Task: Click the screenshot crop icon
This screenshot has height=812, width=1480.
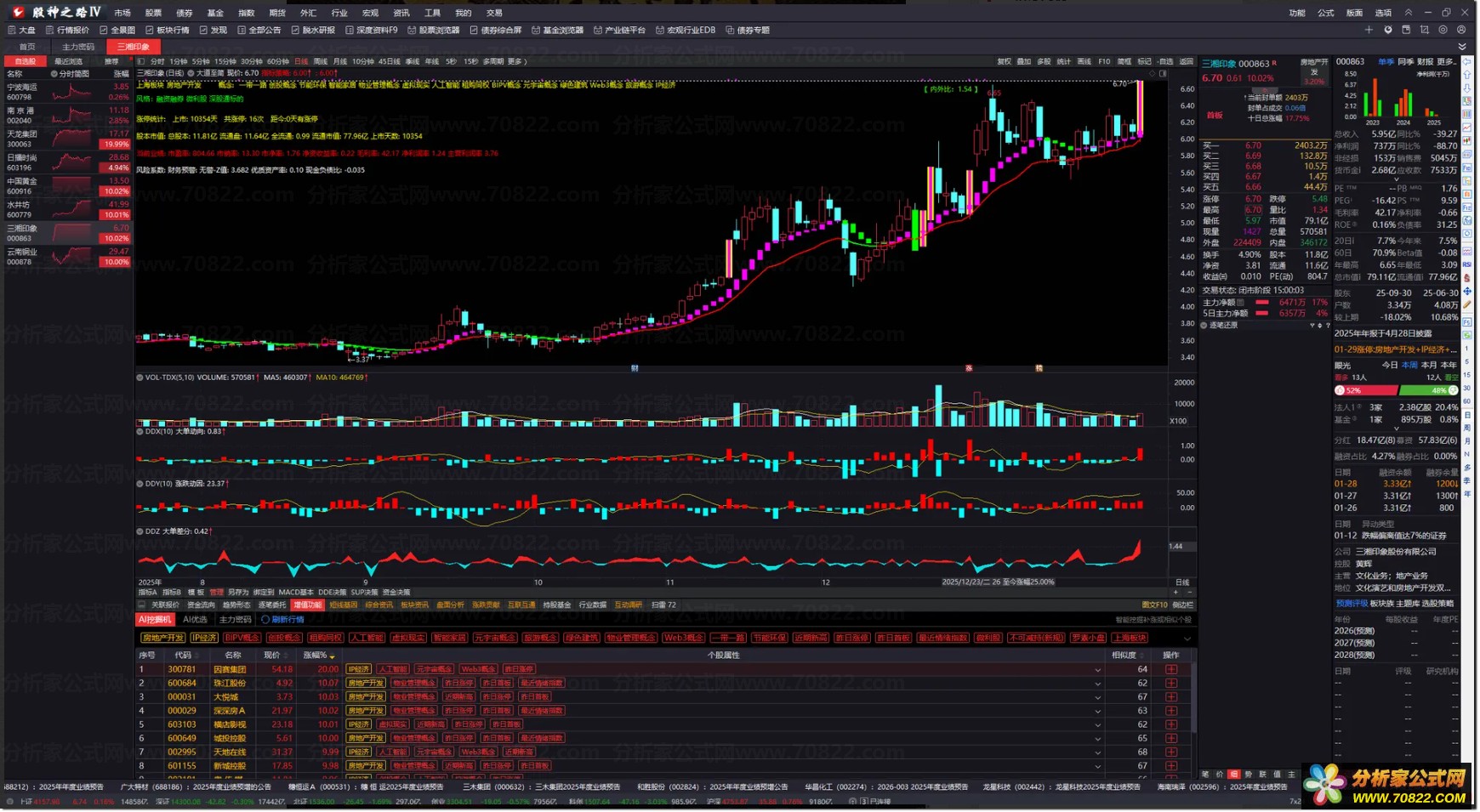Action: pos(1425,30)
